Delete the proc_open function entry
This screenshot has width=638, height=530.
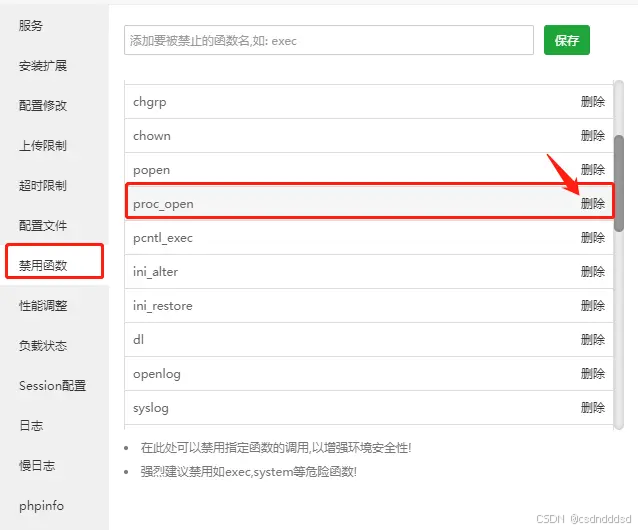pos(593,203)
